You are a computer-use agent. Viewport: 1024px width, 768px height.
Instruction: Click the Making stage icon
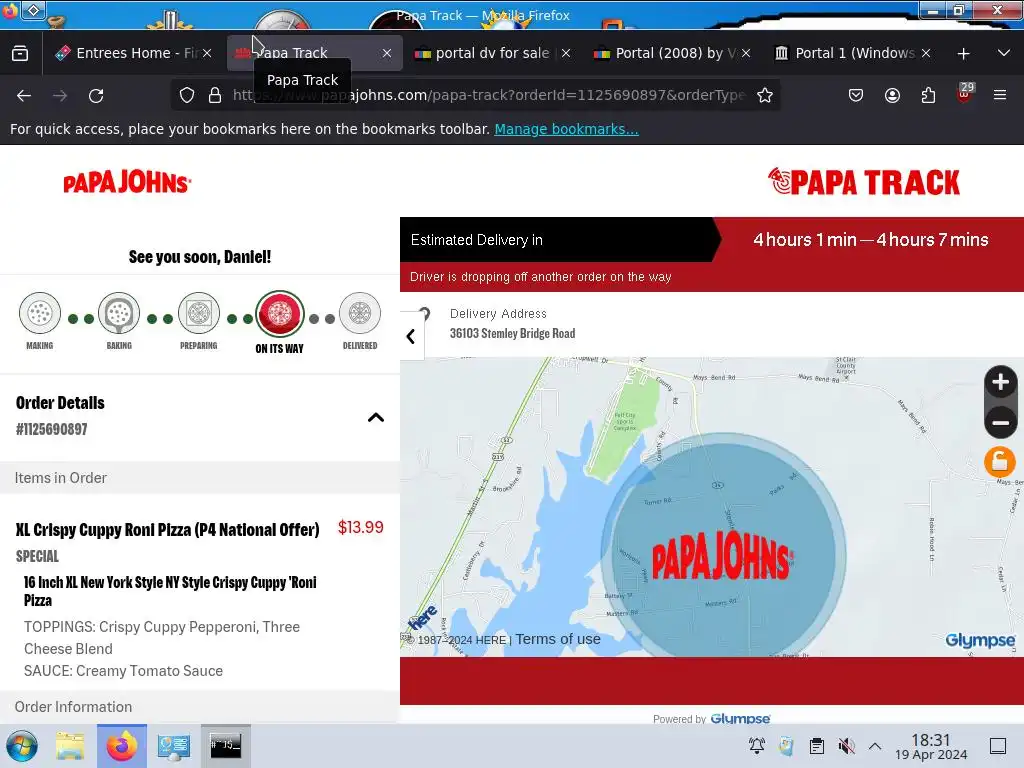[x=40, y=313]
